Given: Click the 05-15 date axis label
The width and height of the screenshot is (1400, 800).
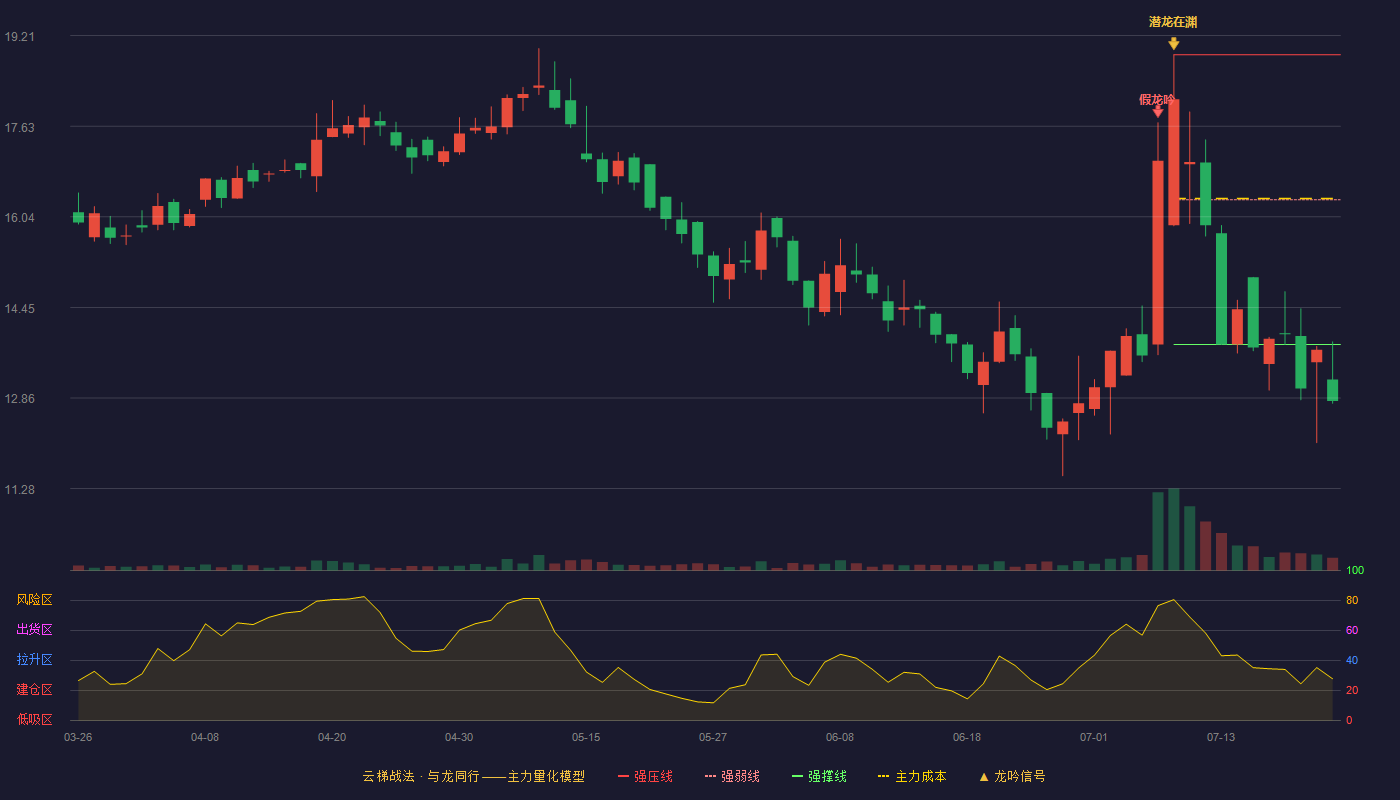Looking at the screenshot, I should tap(586, 737).
